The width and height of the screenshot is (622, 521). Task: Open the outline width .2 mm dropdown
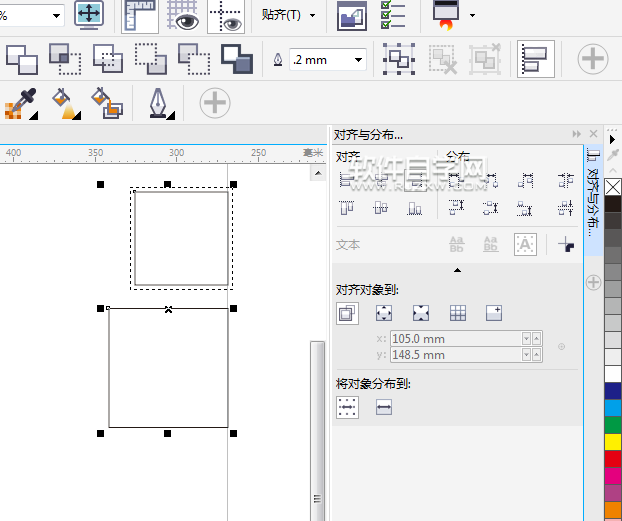coord(358,60)
